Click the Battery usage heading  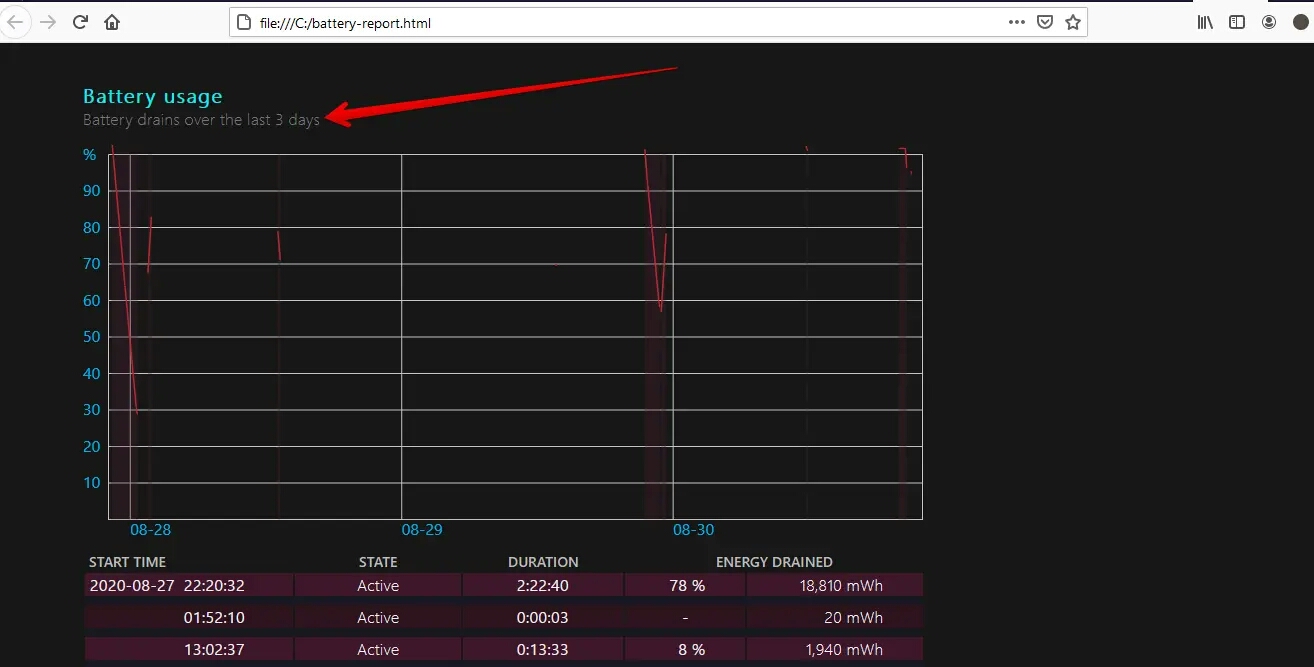click(152, 96)
